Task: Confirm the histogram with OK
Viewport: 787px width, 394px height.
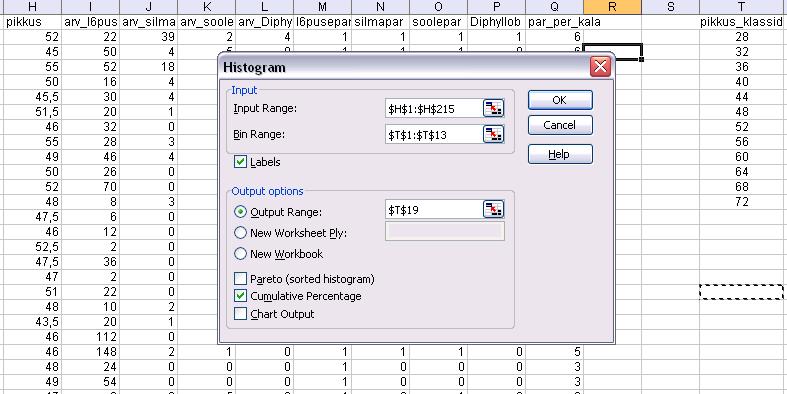Action: [560, 100]
